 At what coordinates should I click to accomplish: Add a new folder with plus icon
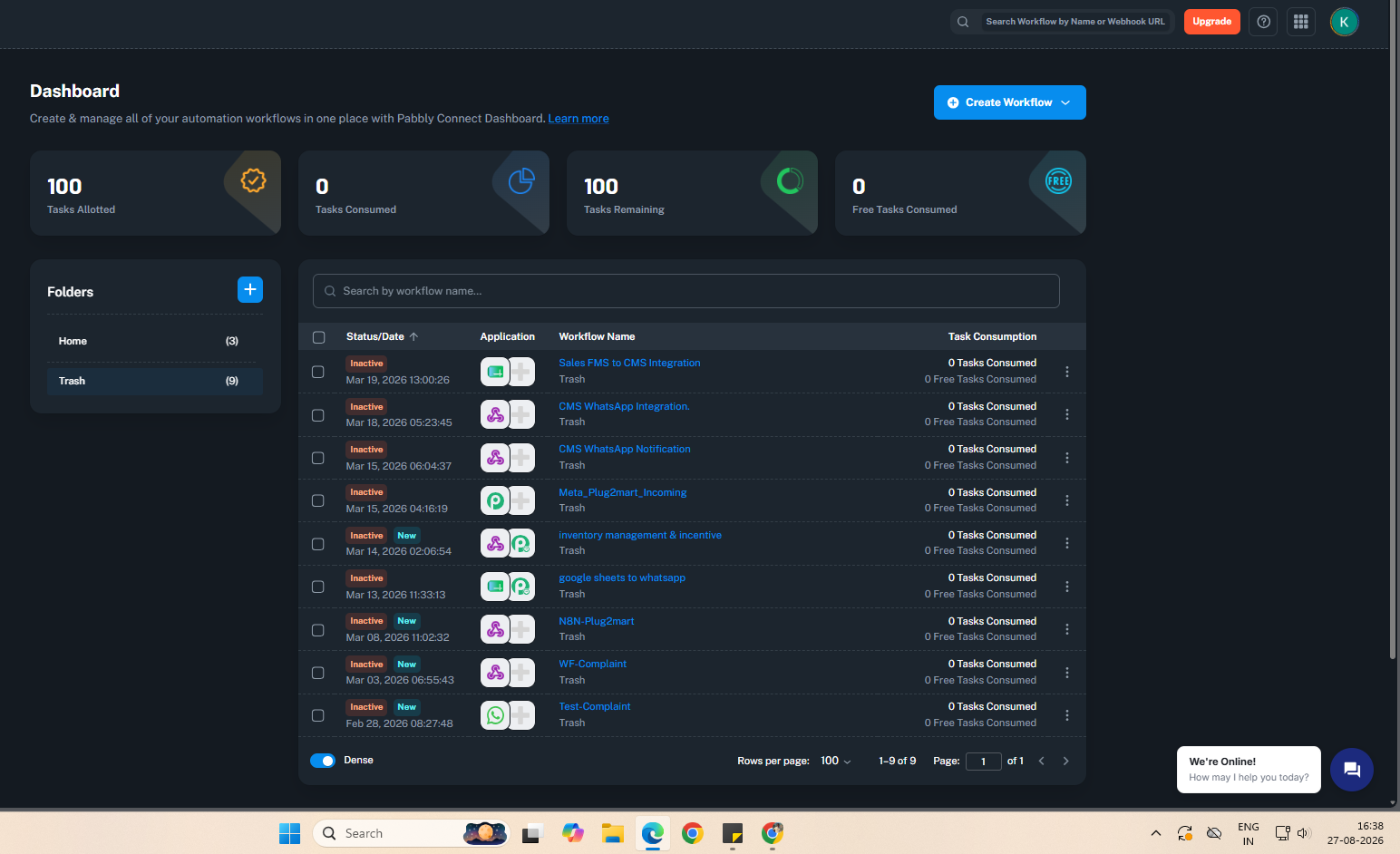click(250, 289)
